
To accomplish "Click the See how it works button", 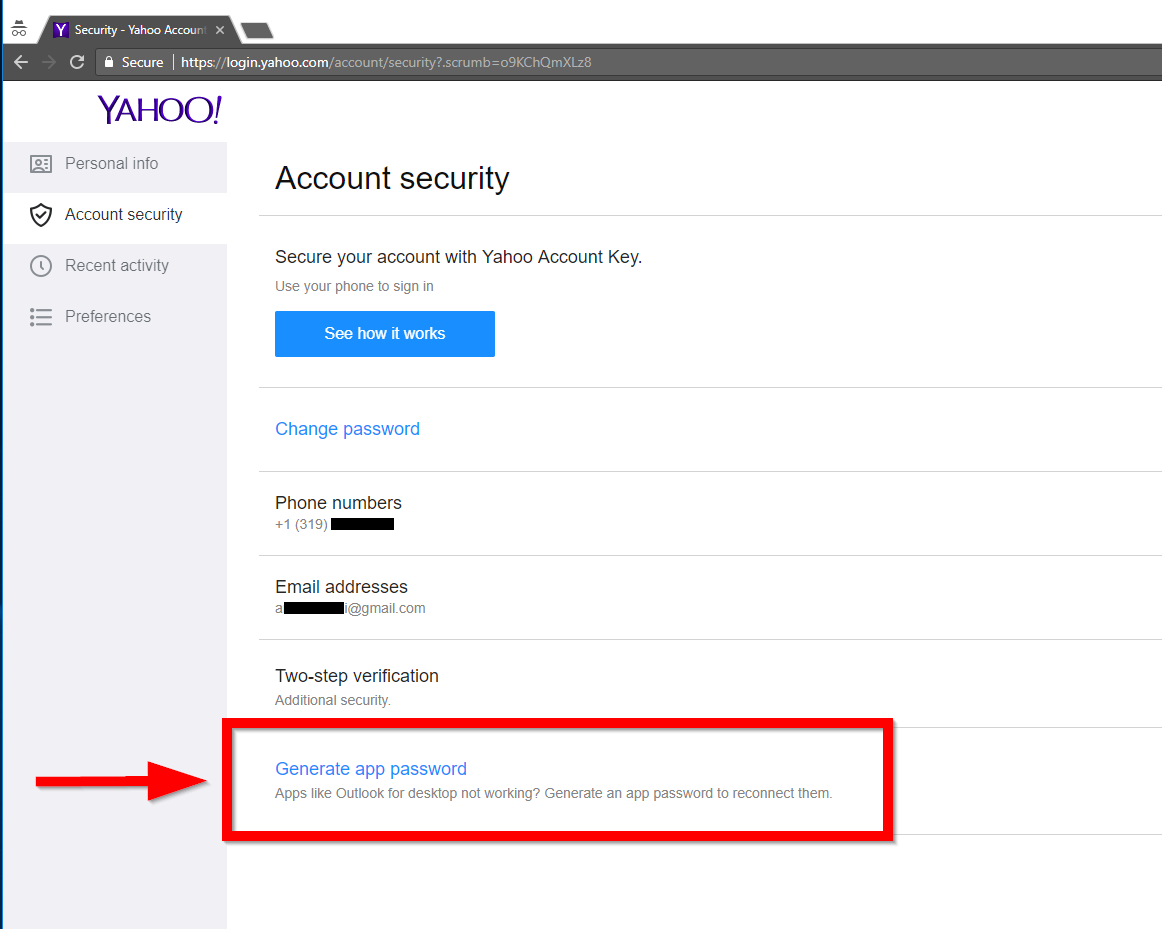I will coord(385,334).
